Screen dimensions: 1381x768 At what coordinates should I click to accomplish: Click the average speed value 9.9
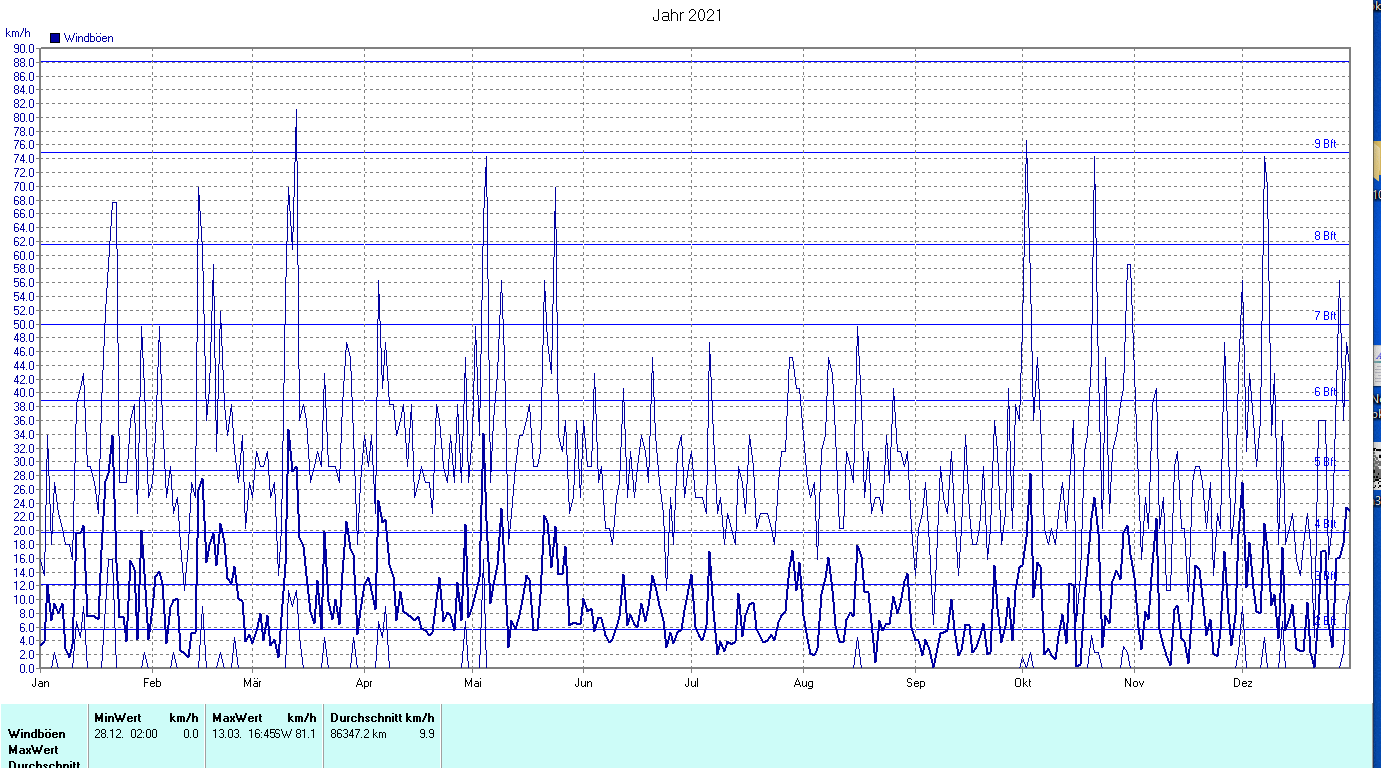(426, 734)
